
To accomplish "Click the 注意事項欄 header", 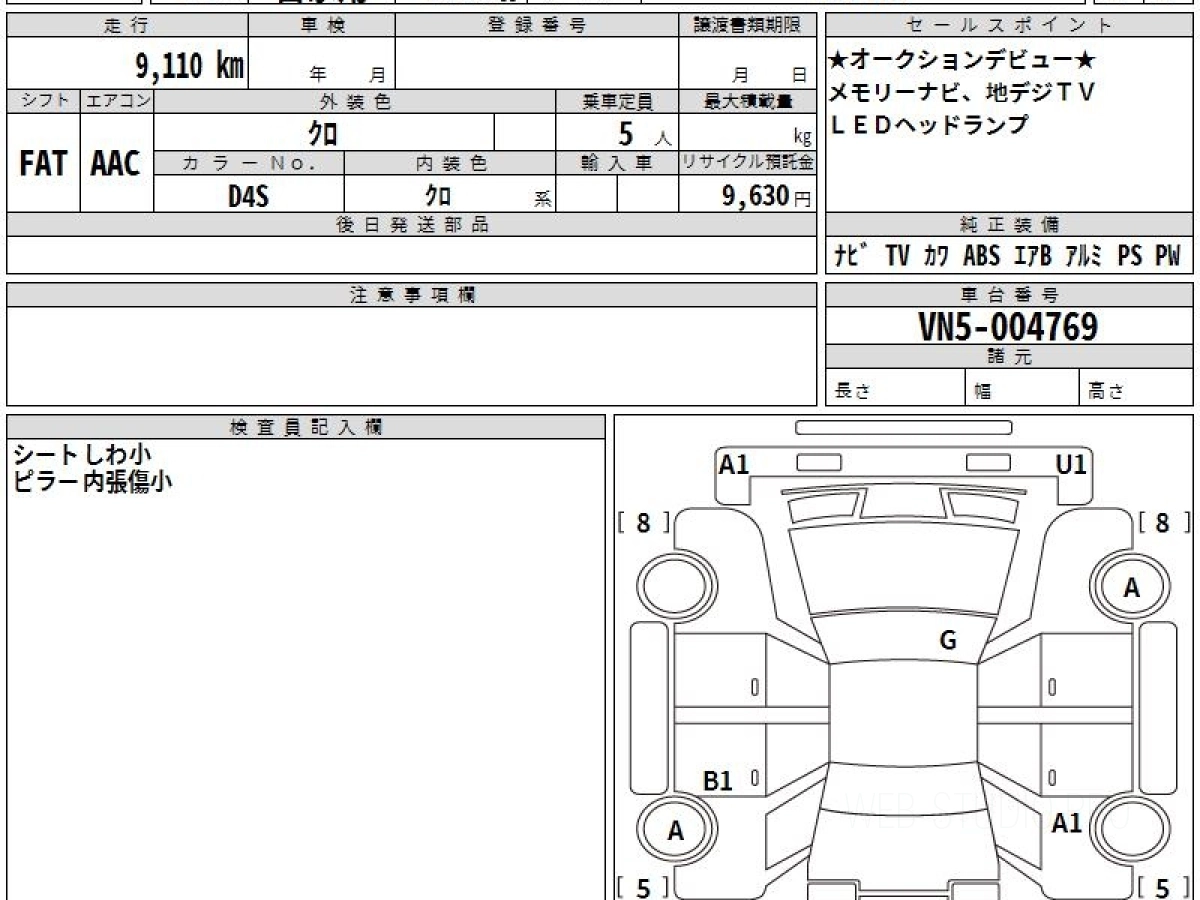I will [x=412, y=295].
